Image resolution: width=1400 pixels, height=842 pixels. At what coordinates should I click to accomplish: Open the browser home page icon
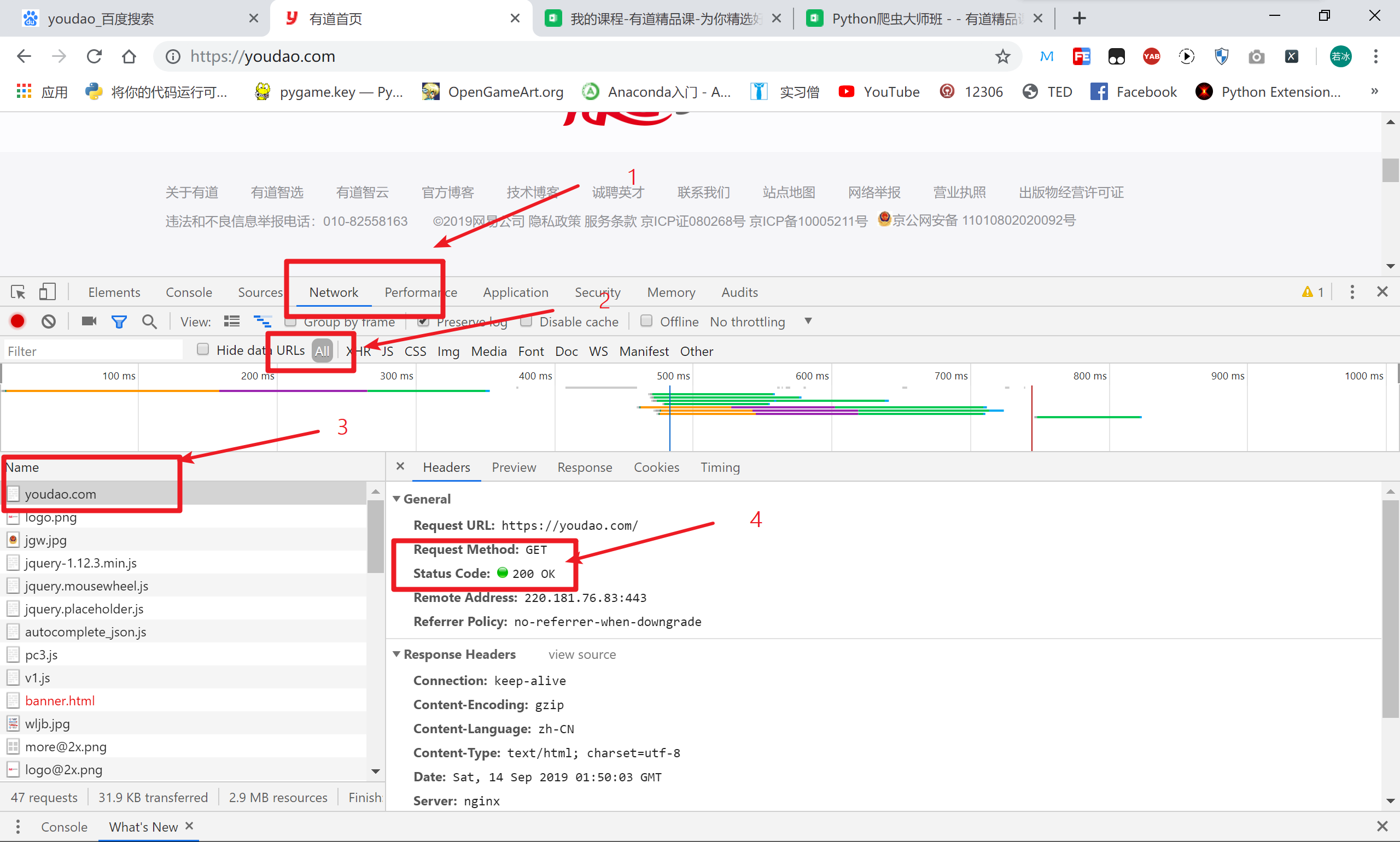pos(130,56)
